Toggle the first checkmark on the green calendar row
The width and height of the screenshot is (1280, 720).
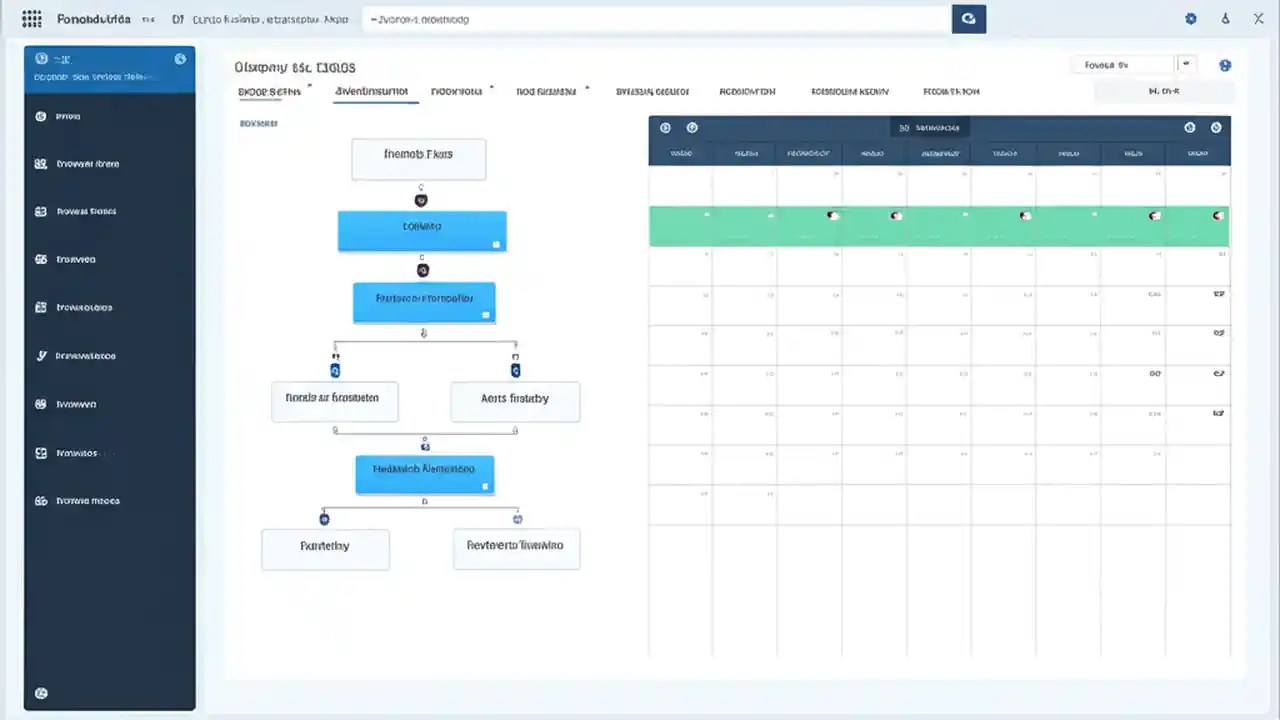coord(707,215)
